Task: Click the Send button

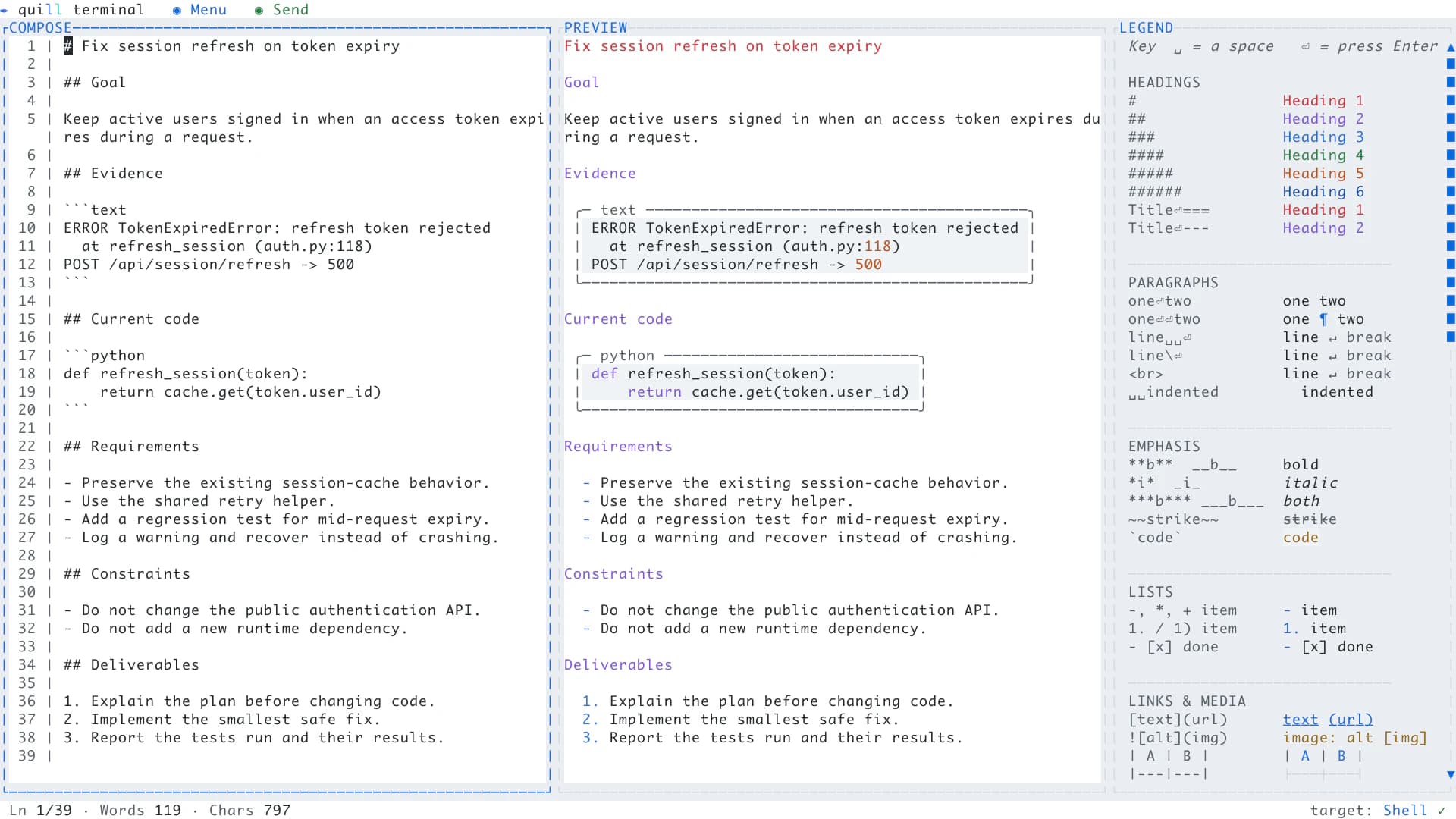Action: [282, 9]
